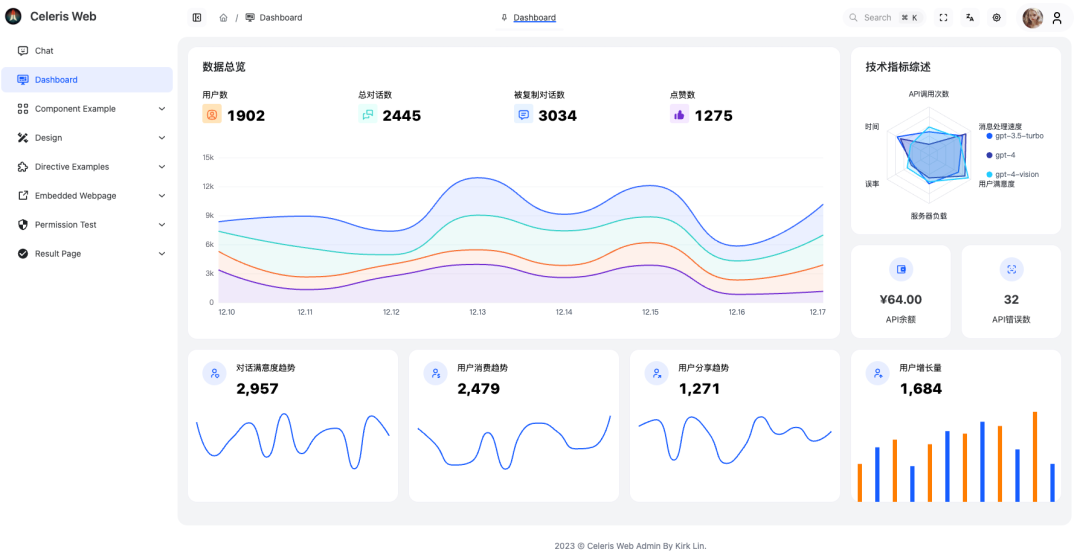
Task: Click the Celeris Web title text
Action: (63, 17)
